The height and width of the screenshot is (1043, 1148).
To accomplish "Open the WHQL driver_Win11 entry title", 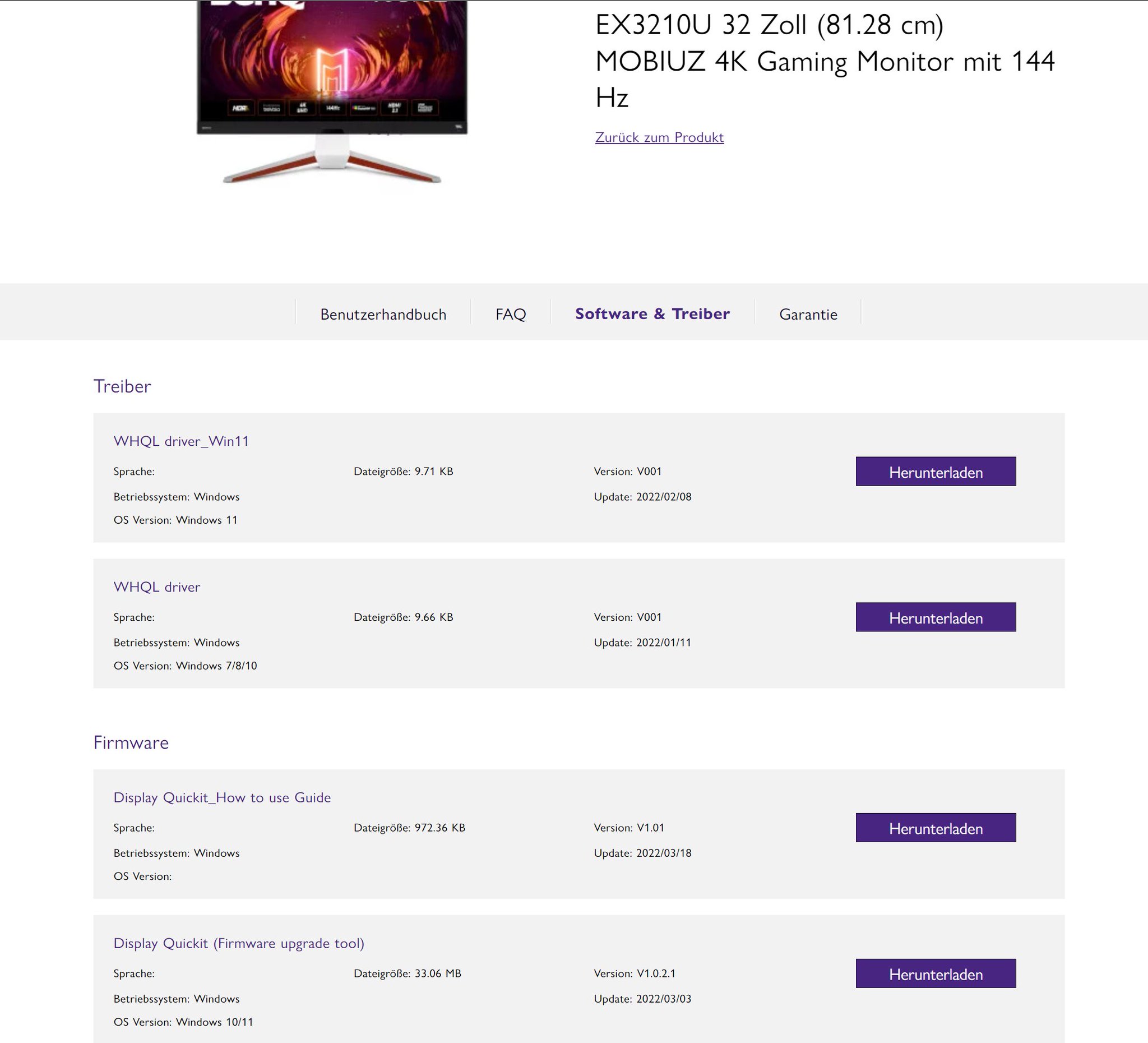I will point(183,440).
